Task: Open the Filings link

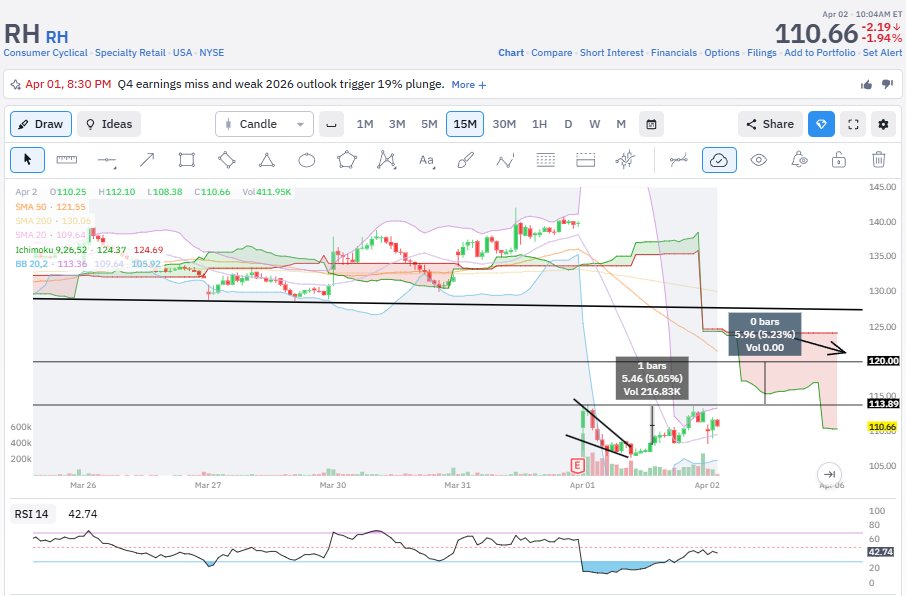Action: [762, 53]
